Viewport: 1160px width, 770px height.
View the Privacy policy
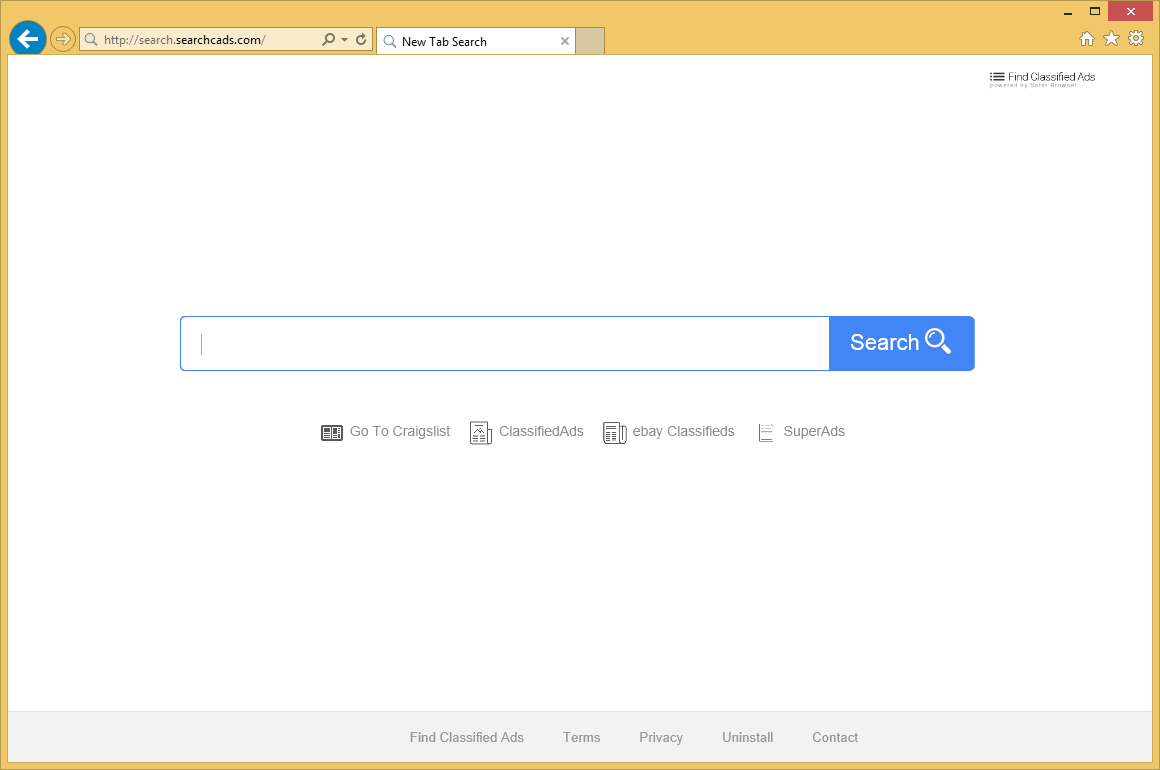660,737
